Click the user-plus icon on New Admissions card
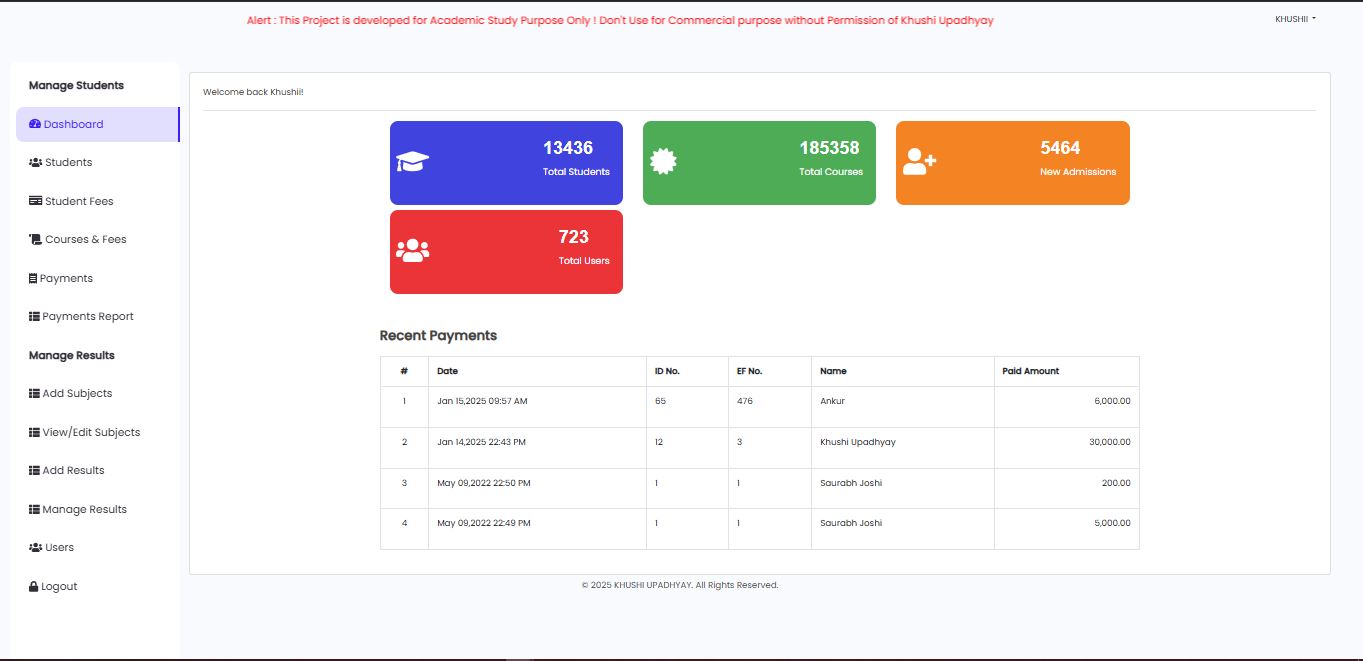The image size is (1363, 661). [x=919, y=162]
